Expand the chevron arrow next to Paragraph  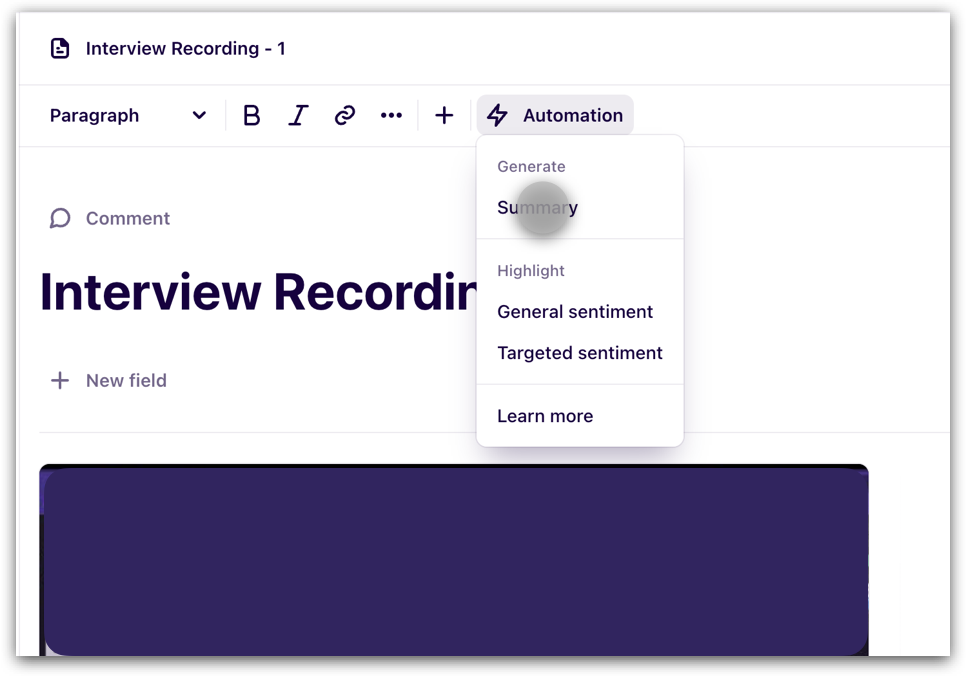[199, 116]
